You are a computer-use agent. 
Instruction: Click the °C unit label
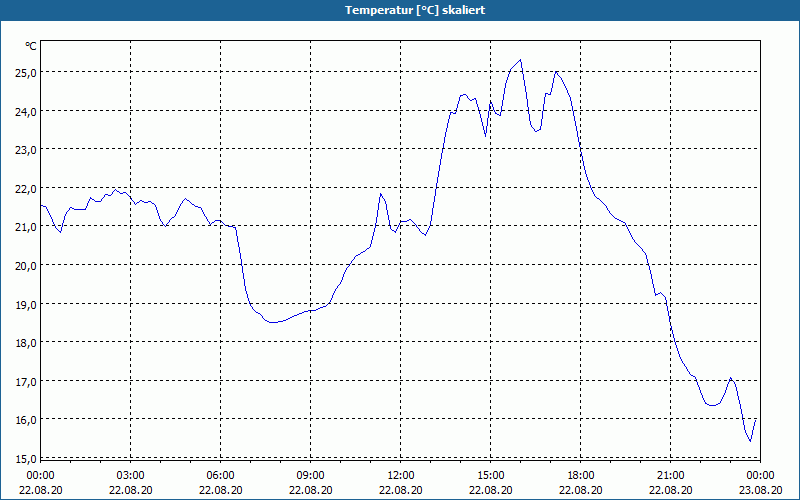point(31,46)
